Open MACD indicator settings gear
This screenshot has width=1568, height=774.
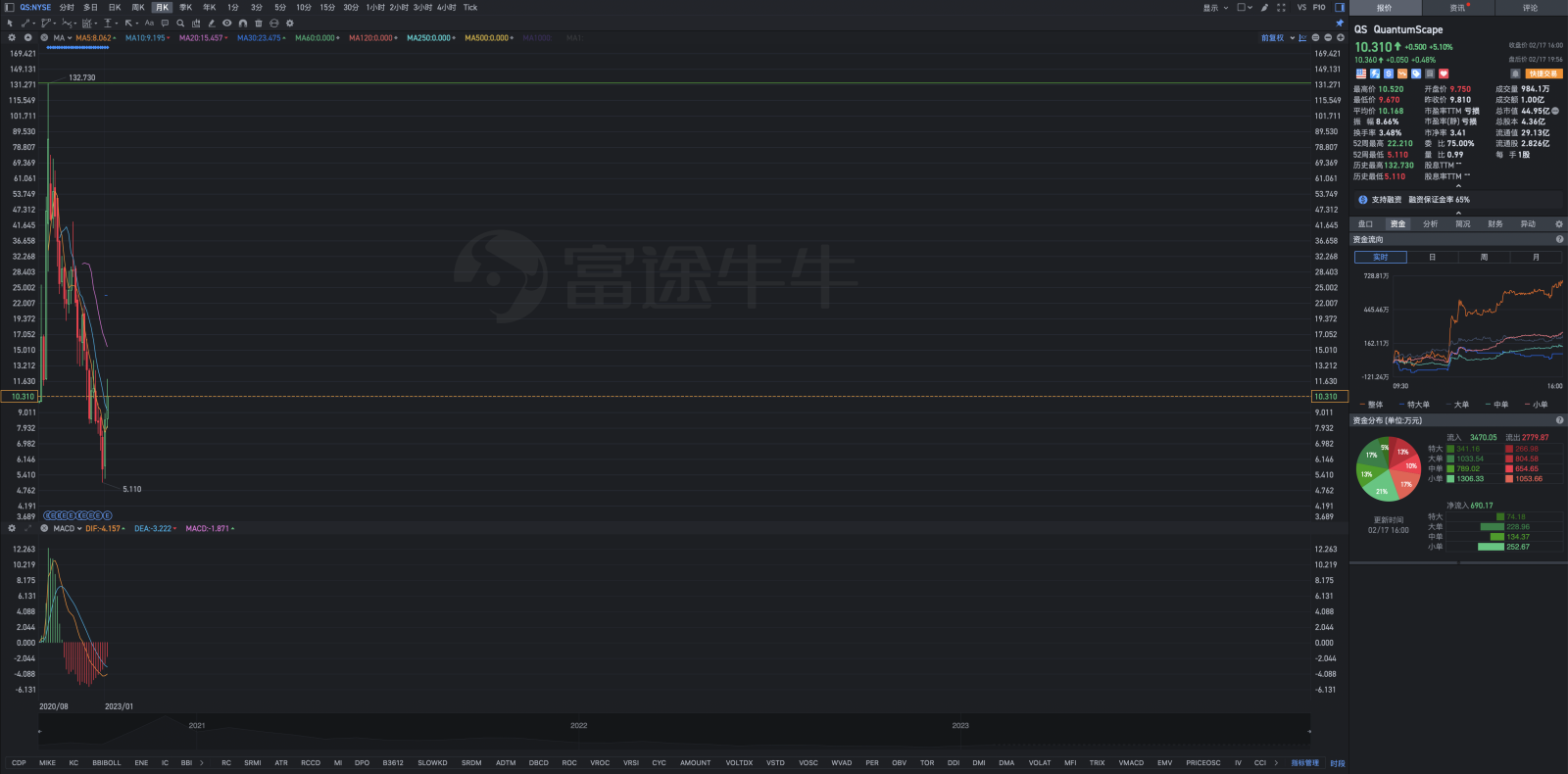click(x=12, y=528)
